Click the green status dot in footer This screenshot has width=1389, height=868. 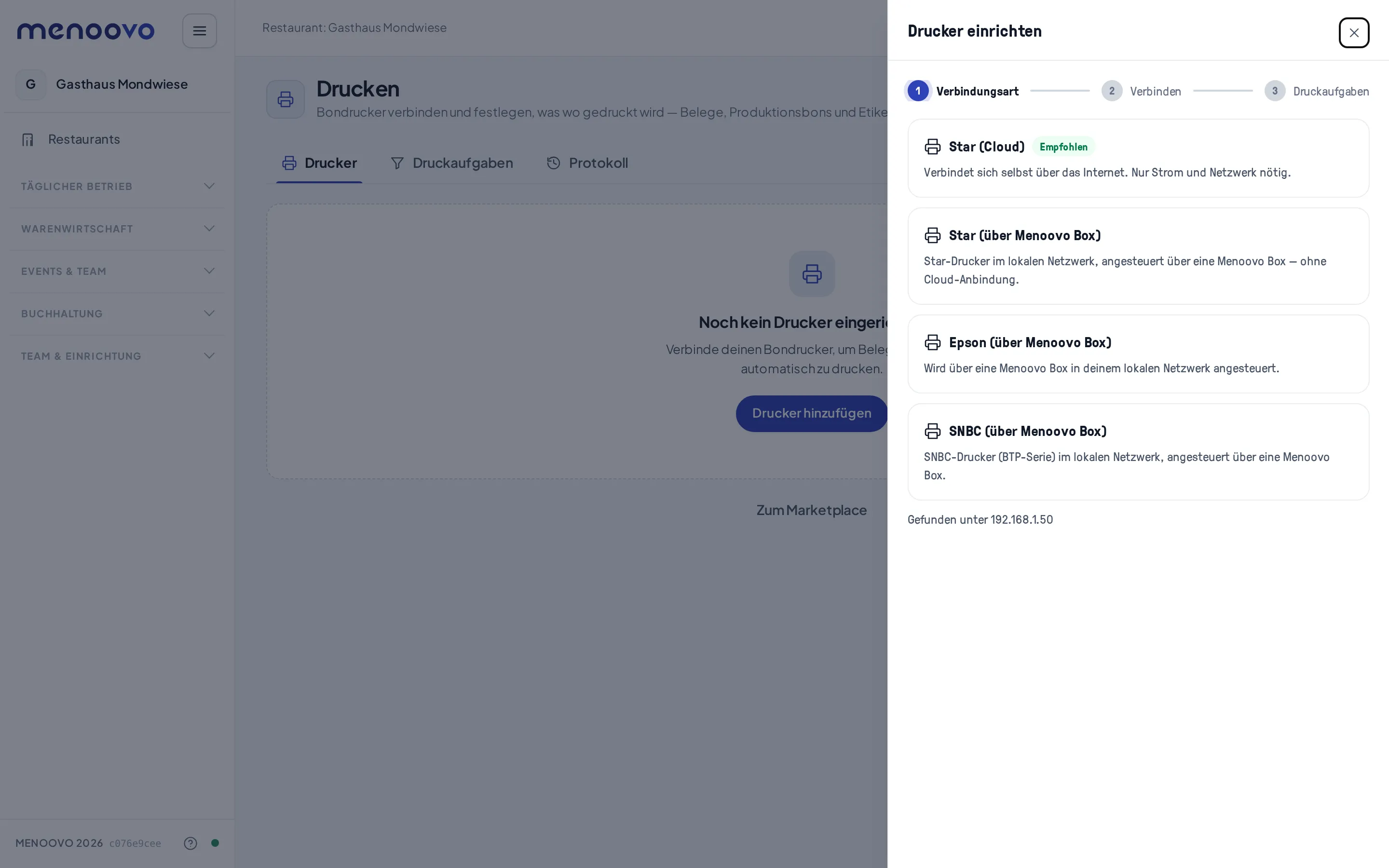215,843
